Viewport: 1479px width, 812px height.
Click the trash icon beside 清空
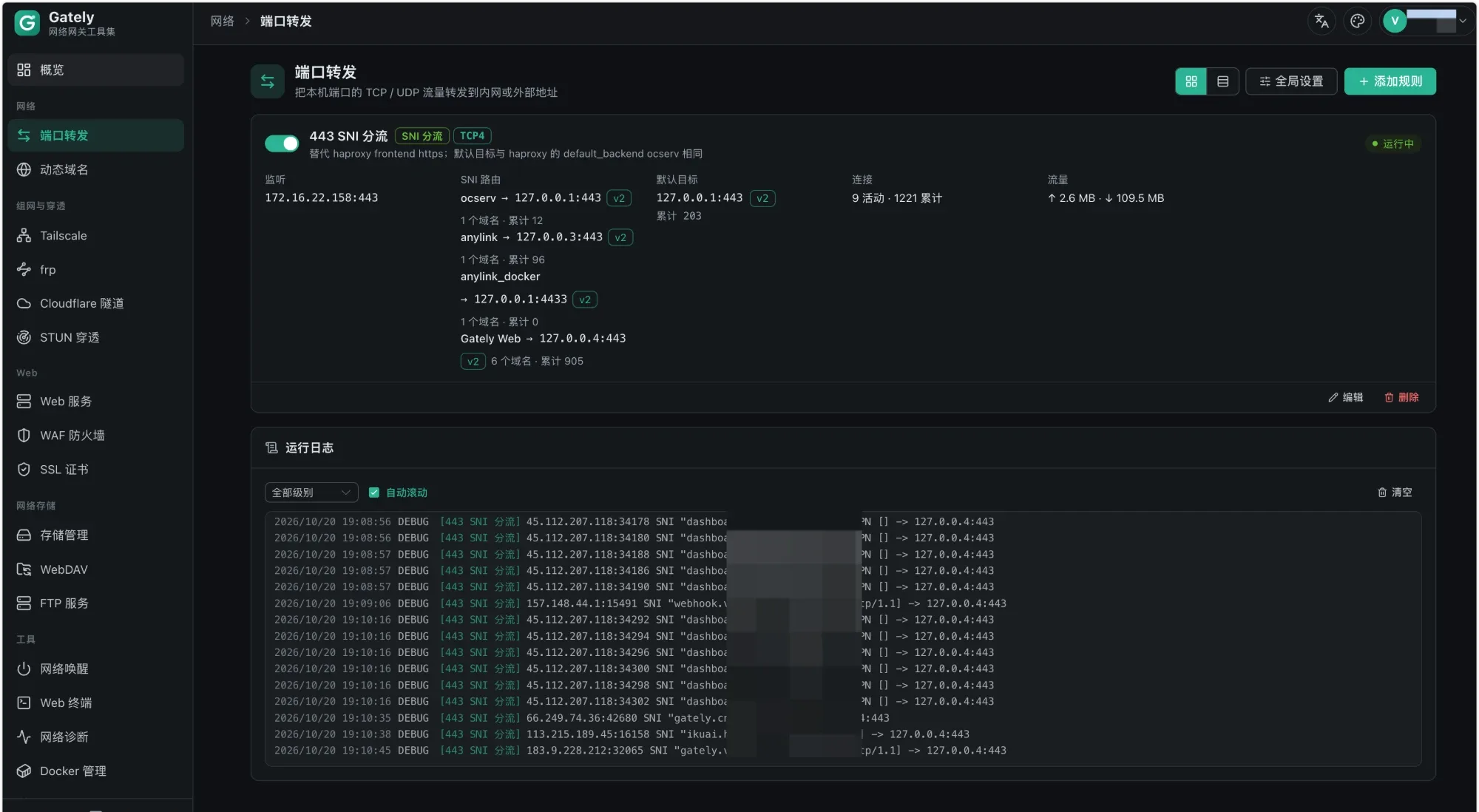[x=1382, y=493]
